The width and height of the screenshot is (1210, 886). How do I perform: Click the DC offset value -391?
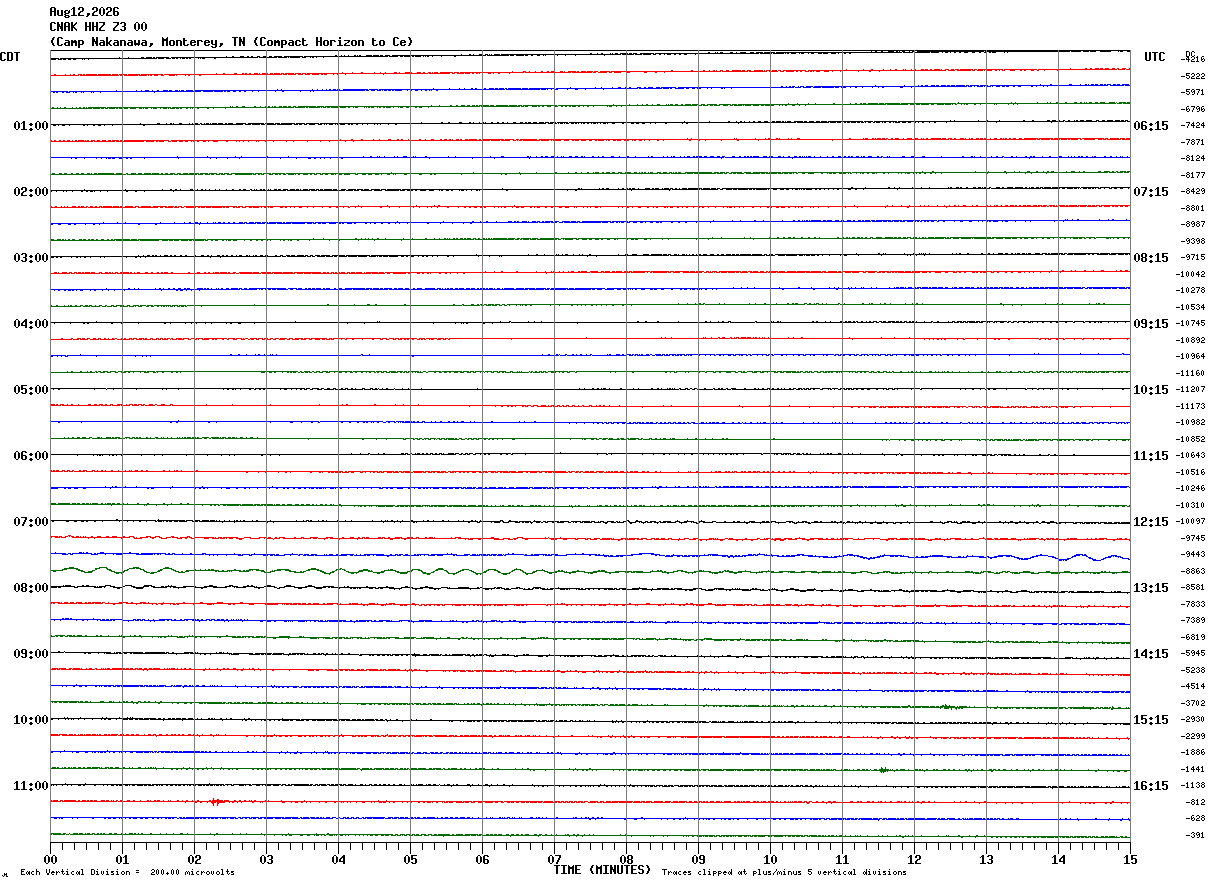(x=1194, y=835)
